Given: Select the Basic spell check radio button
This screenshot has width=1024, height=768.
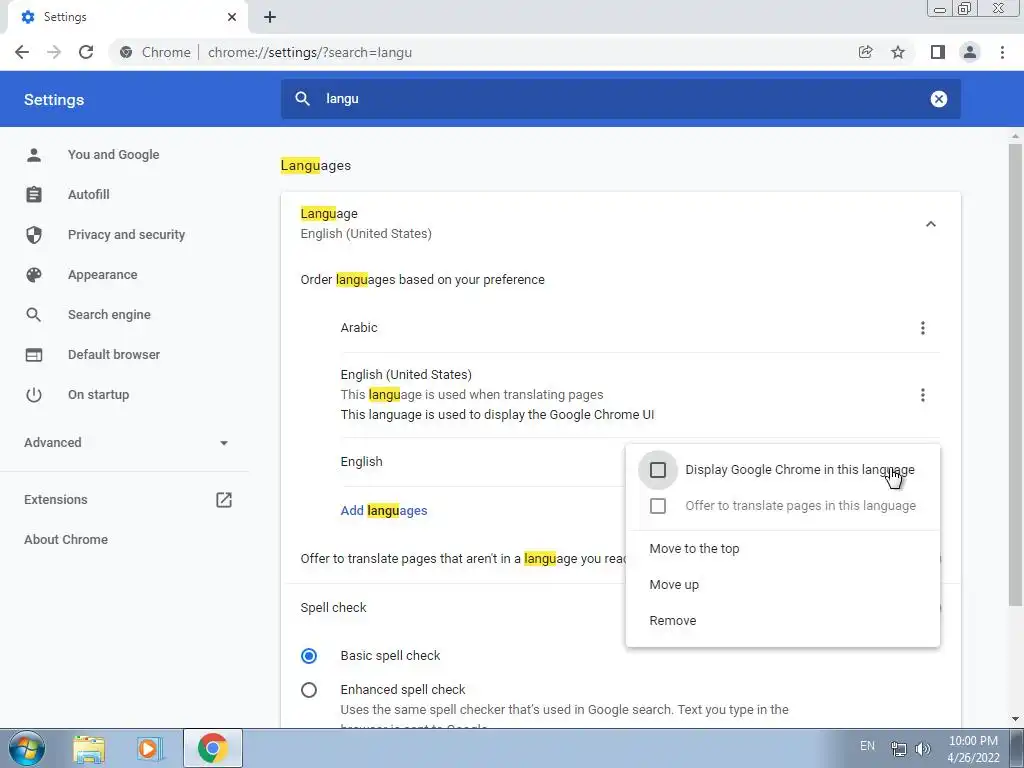Looking at the screenshot, I should point(309,656).
